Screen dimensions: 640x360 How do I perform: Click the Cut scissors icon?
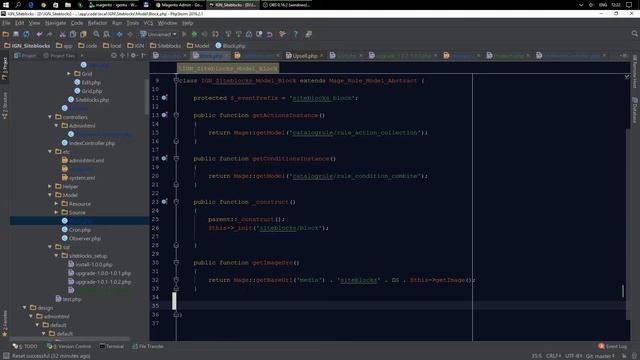[62, 34]
